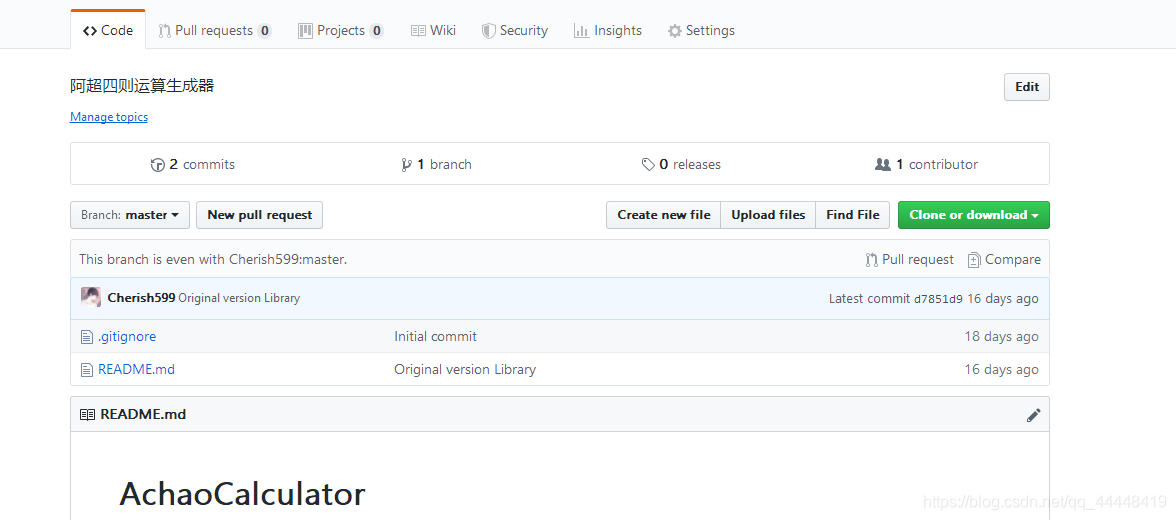Click the repository description Chinese text
The width and height of the screenshot is (1176, 520).
point(142,86)
